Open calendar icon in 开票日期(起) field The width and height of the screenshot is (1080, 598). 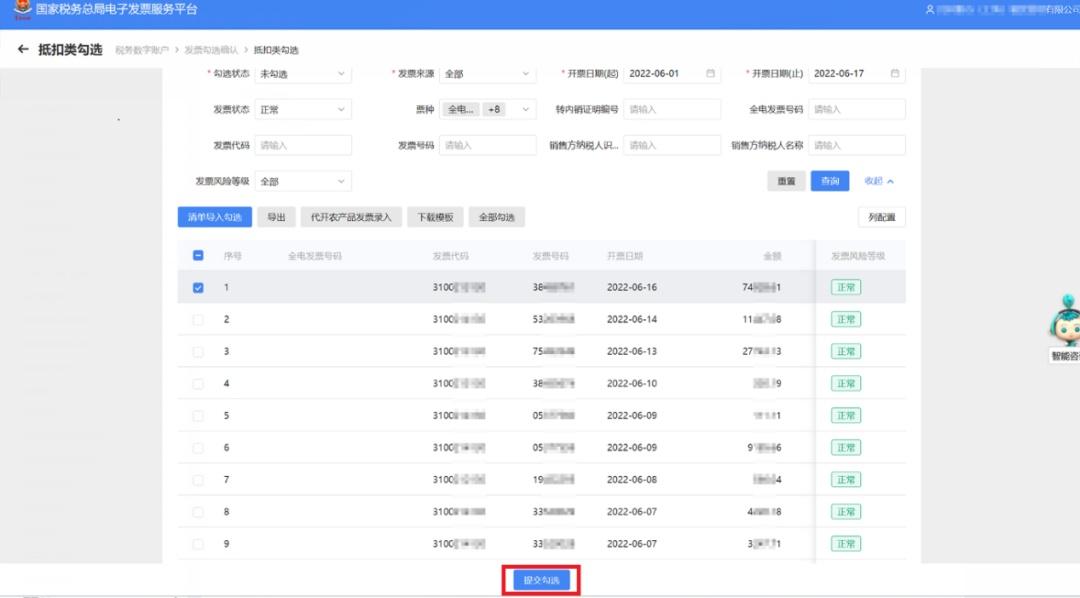click(710, 74)
